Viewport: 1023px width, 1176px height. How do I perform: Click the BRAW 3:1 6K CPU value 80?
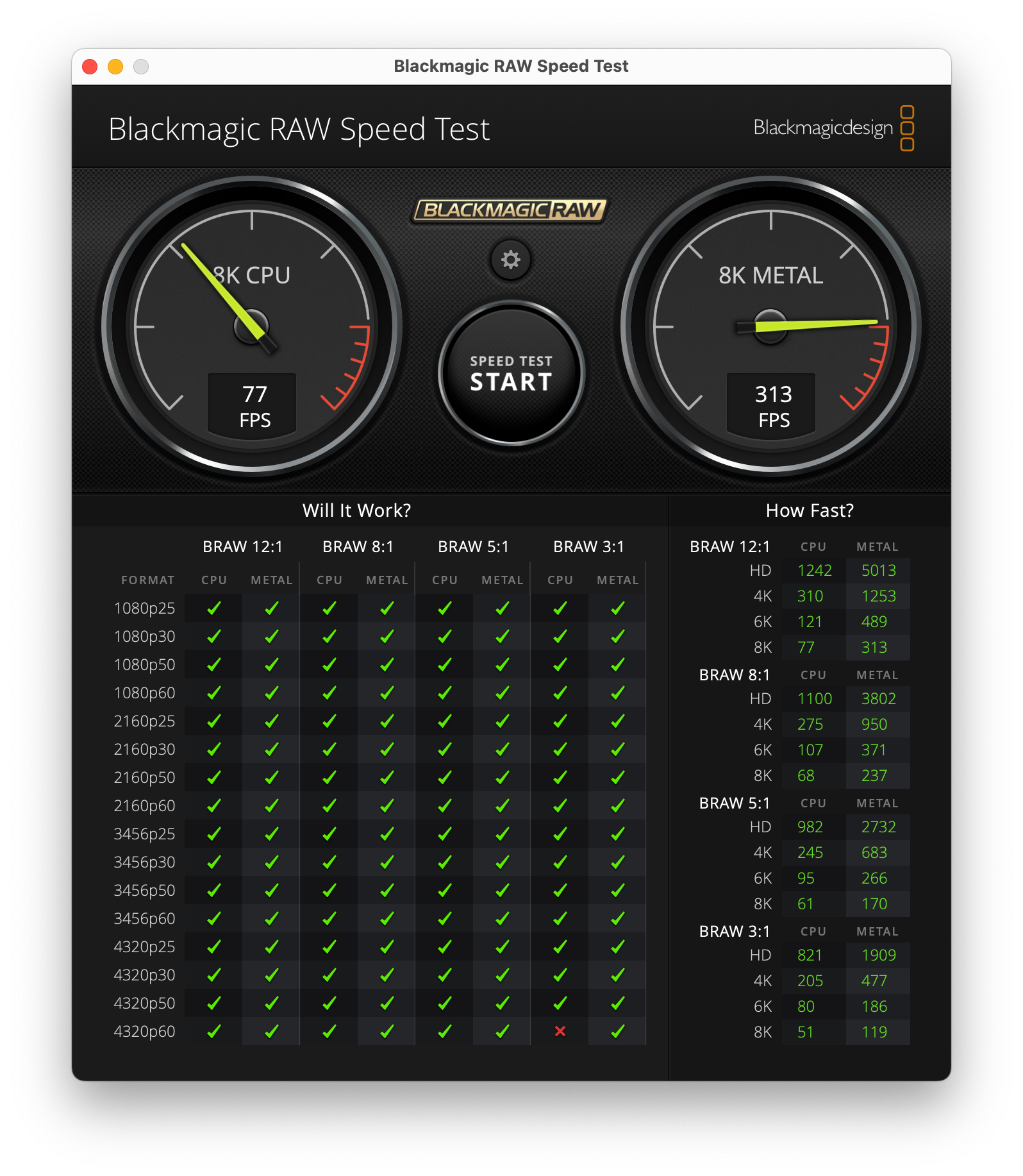[806, 1006]
